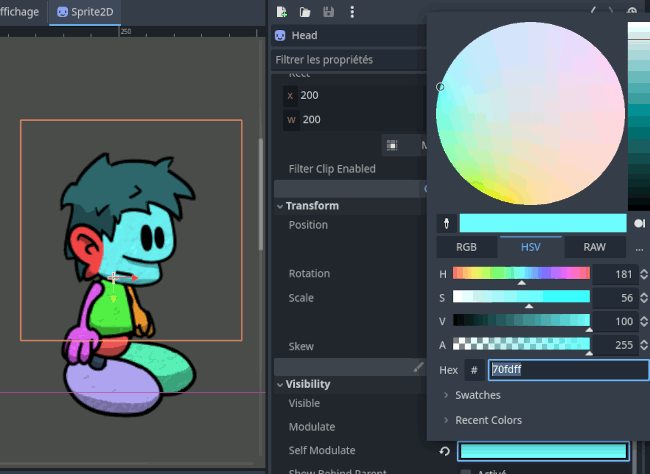Click the Hue slider
650x474 pixels.
click(521, 273)
